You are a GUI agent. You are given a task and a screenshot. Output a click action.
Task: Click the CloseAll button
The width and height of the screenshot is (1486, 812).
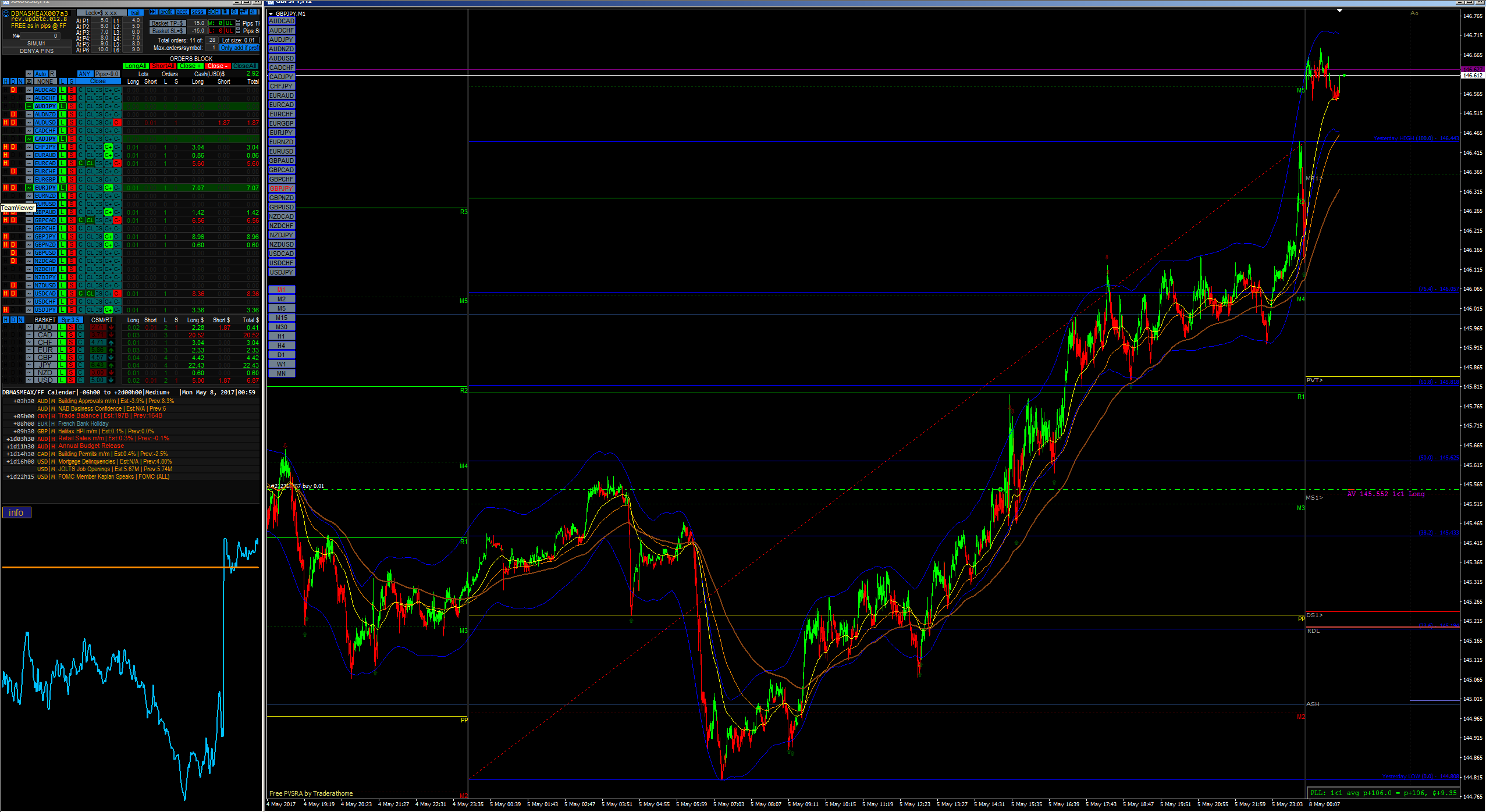click(245, 66)
